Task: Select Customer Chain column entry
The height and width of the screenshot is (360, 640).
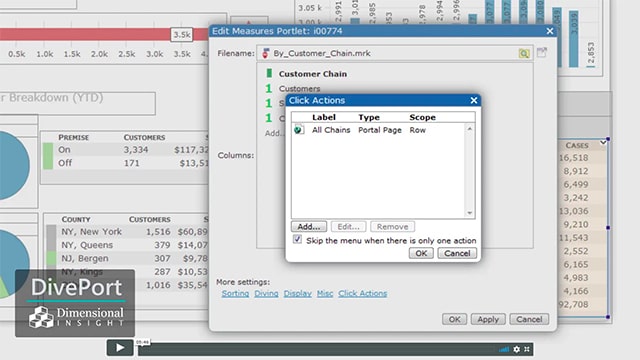Action: pos(313,74)
